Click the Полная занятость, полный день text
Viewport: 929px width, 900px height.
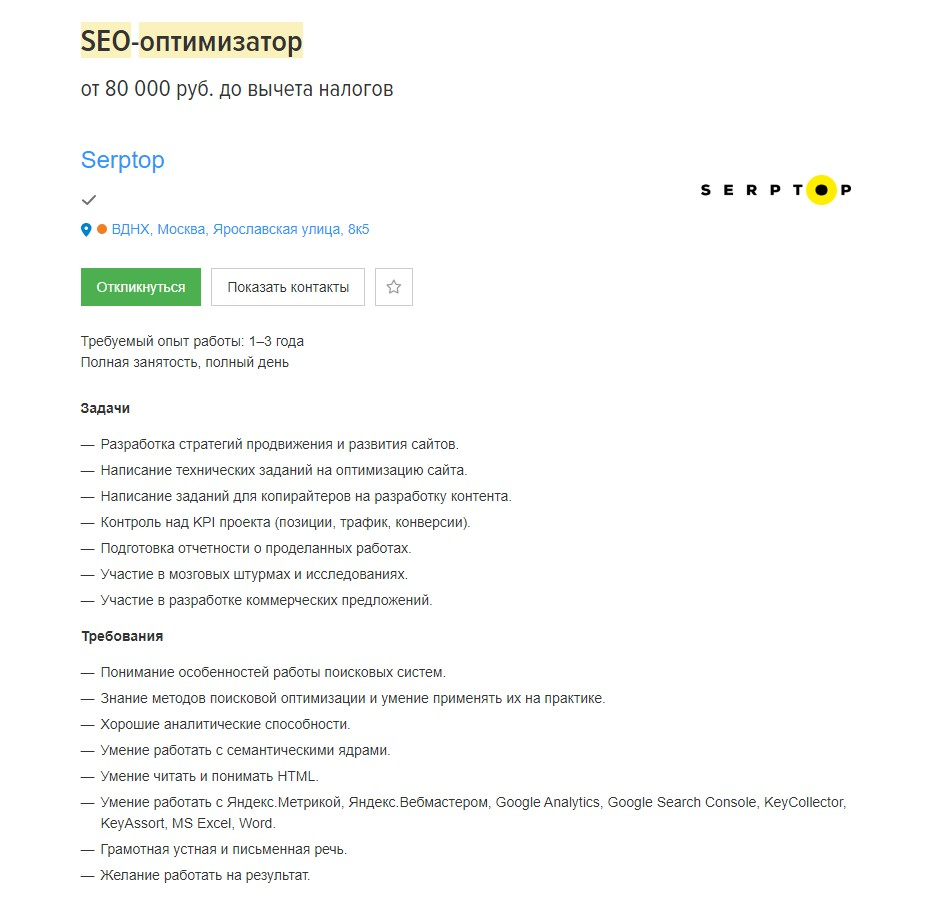pos(185,362)
